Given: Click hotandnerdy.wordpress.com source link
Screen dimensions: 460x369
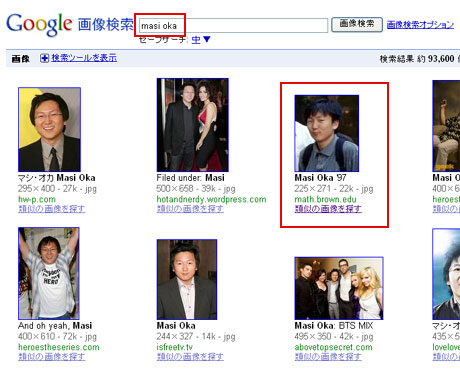Looking at the screenshot, I should [x=211, y=199].
